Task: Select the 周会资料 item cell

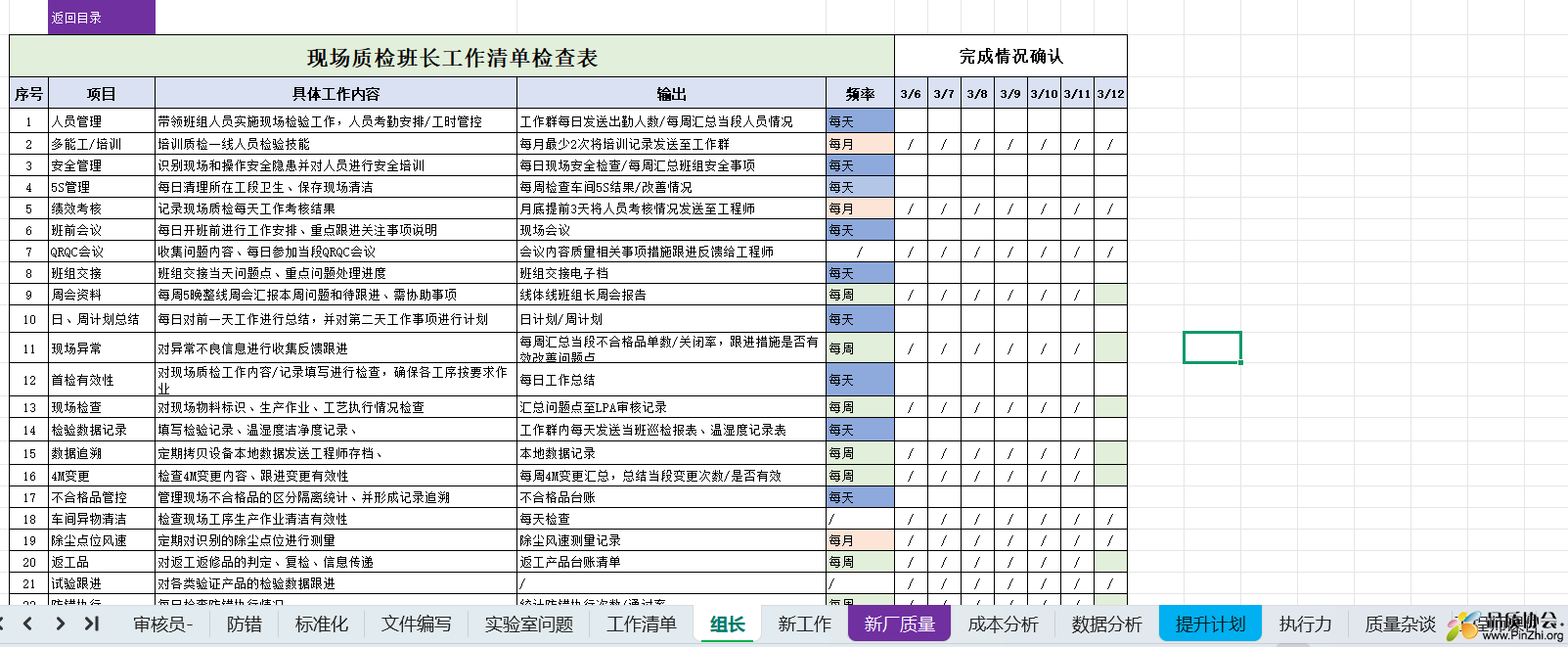Action: (x=102, y=295)
